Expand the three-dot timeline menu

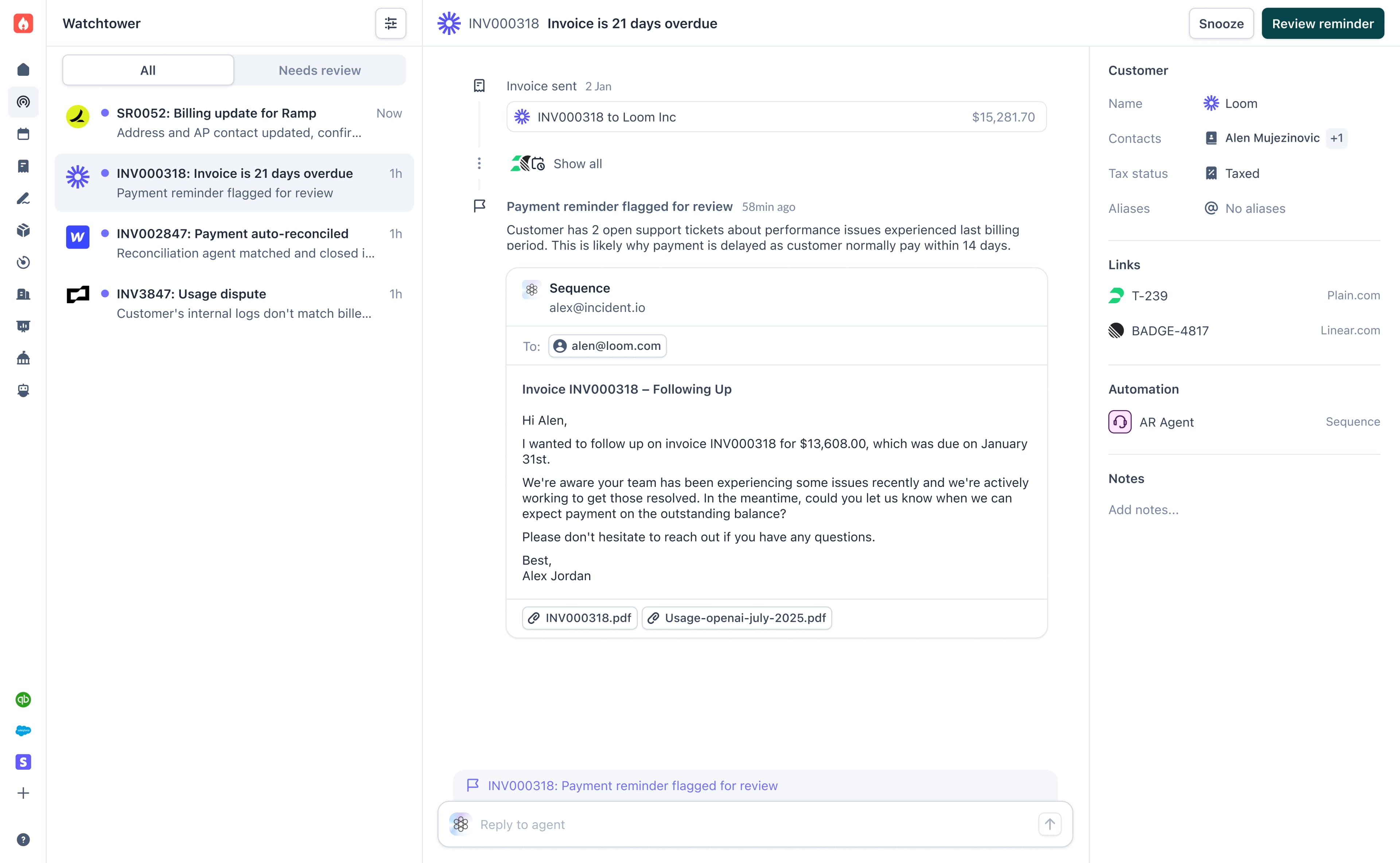pos(479,164)
